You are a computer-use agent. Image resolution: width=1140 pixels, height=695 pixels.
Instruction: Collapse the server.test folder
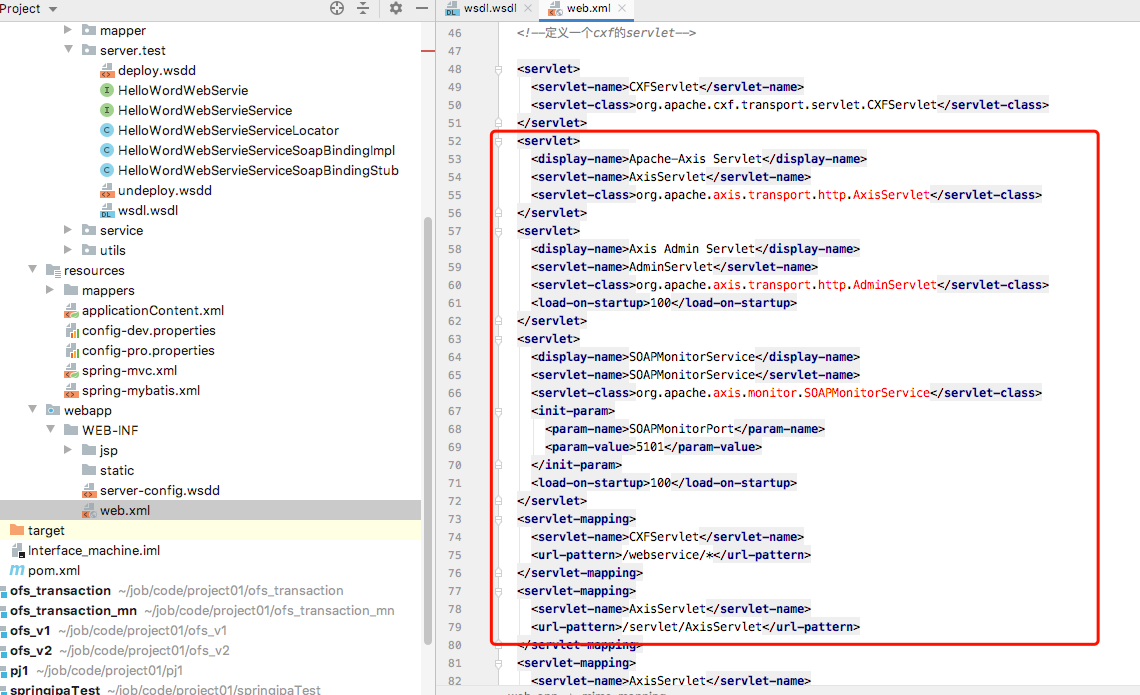68,49
